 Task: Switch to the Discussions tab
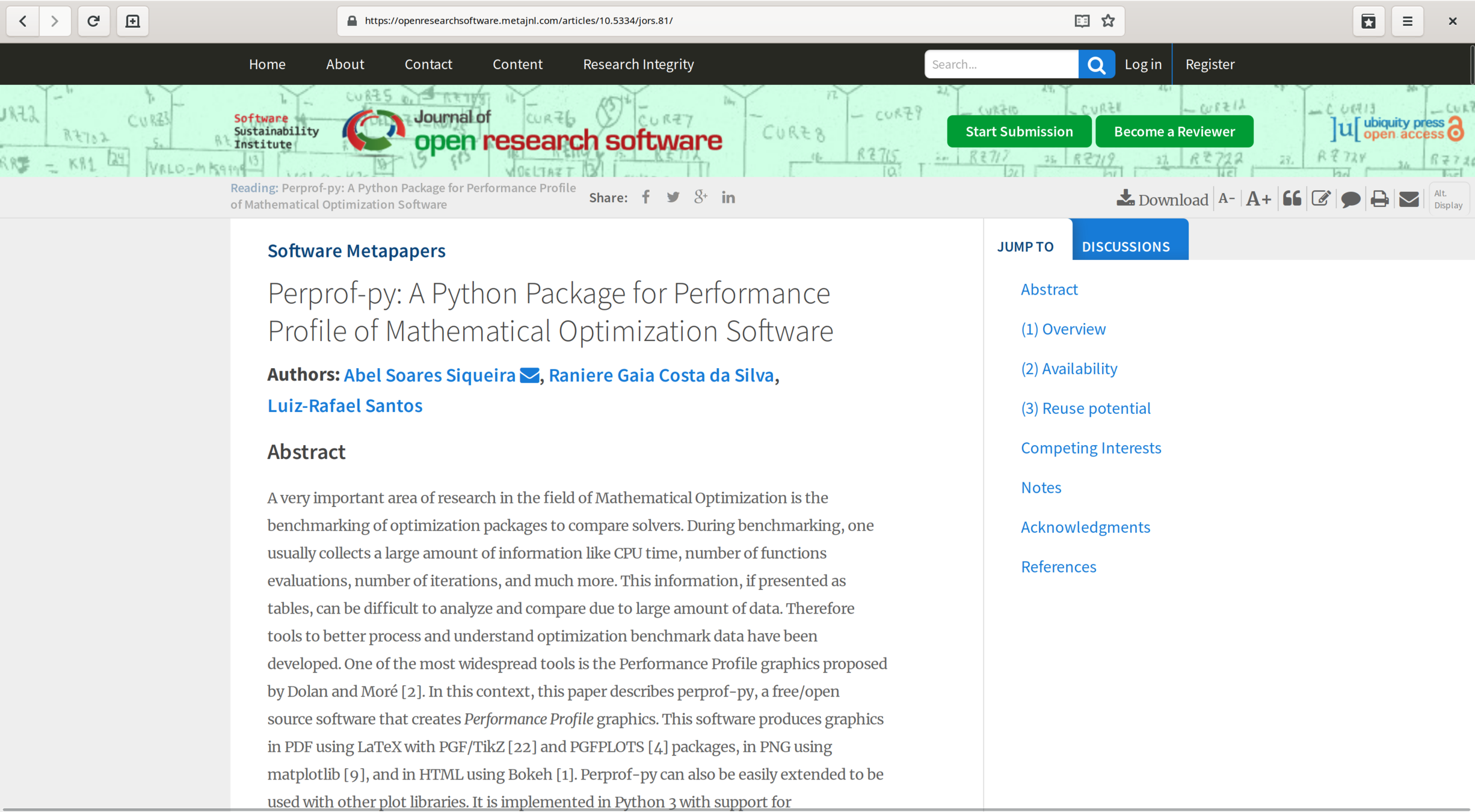(x=1125, y=246)
